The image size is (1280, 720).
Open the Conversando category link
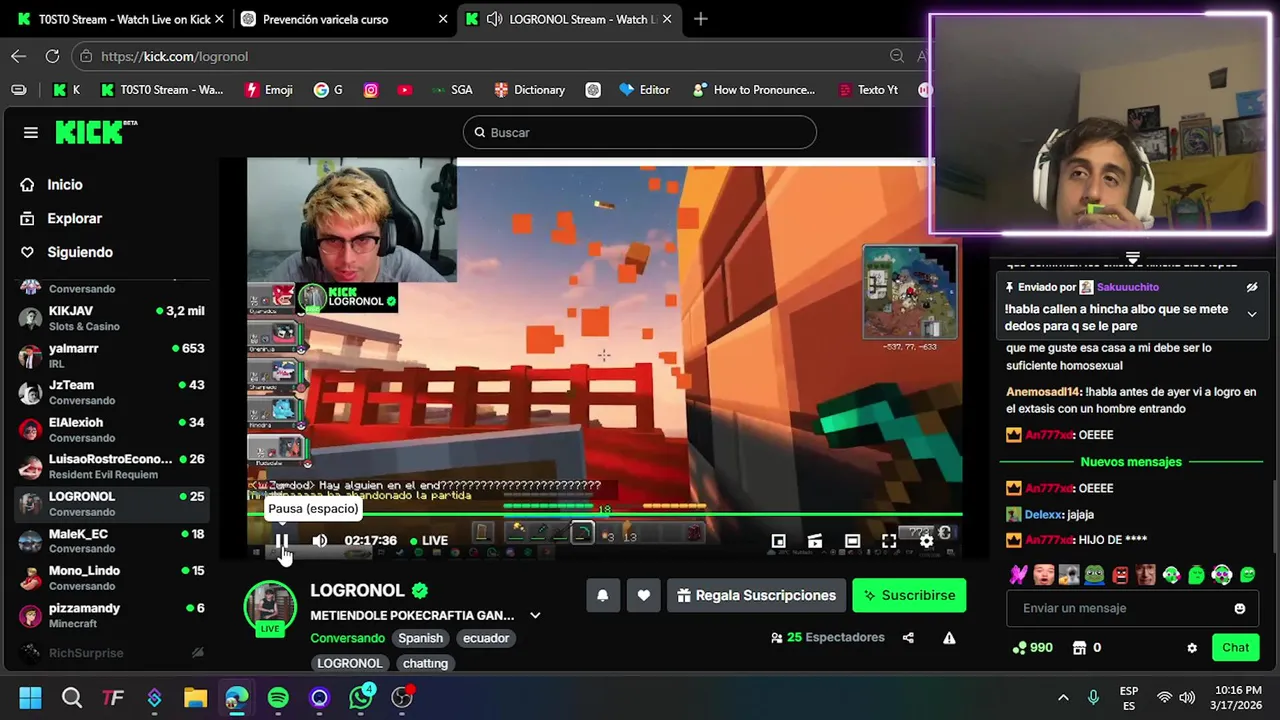coord(347,638)
